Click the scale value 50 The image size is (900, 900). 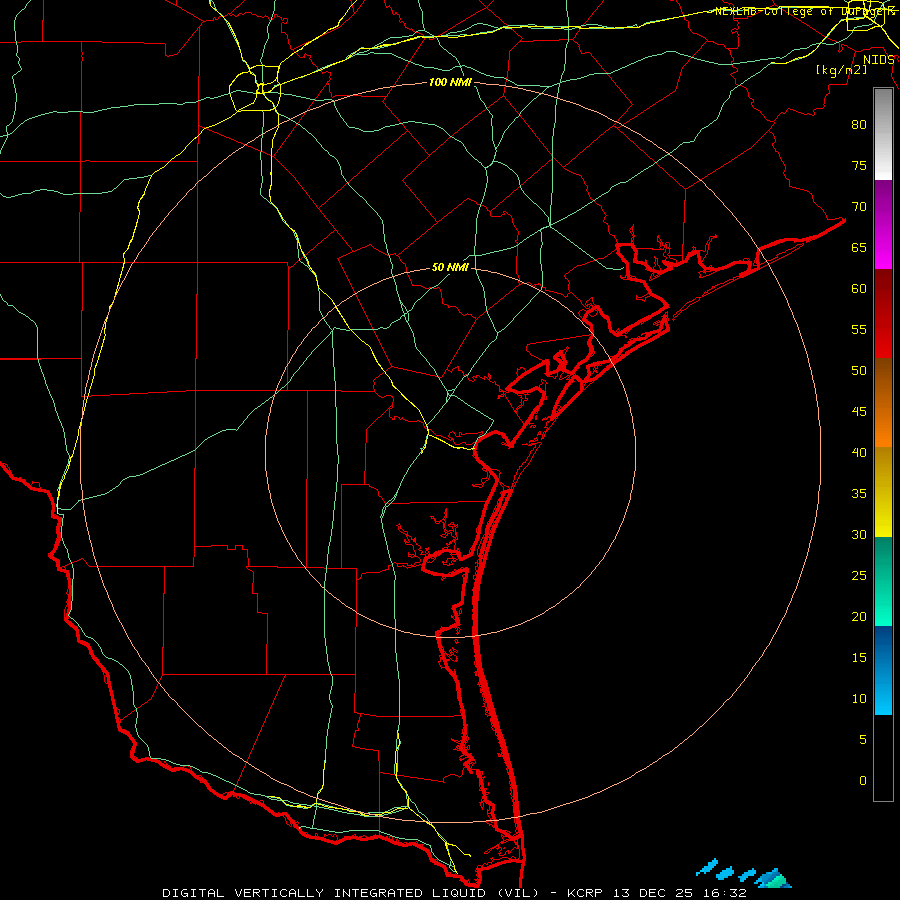pyautogui.click(x=859, y=371)
